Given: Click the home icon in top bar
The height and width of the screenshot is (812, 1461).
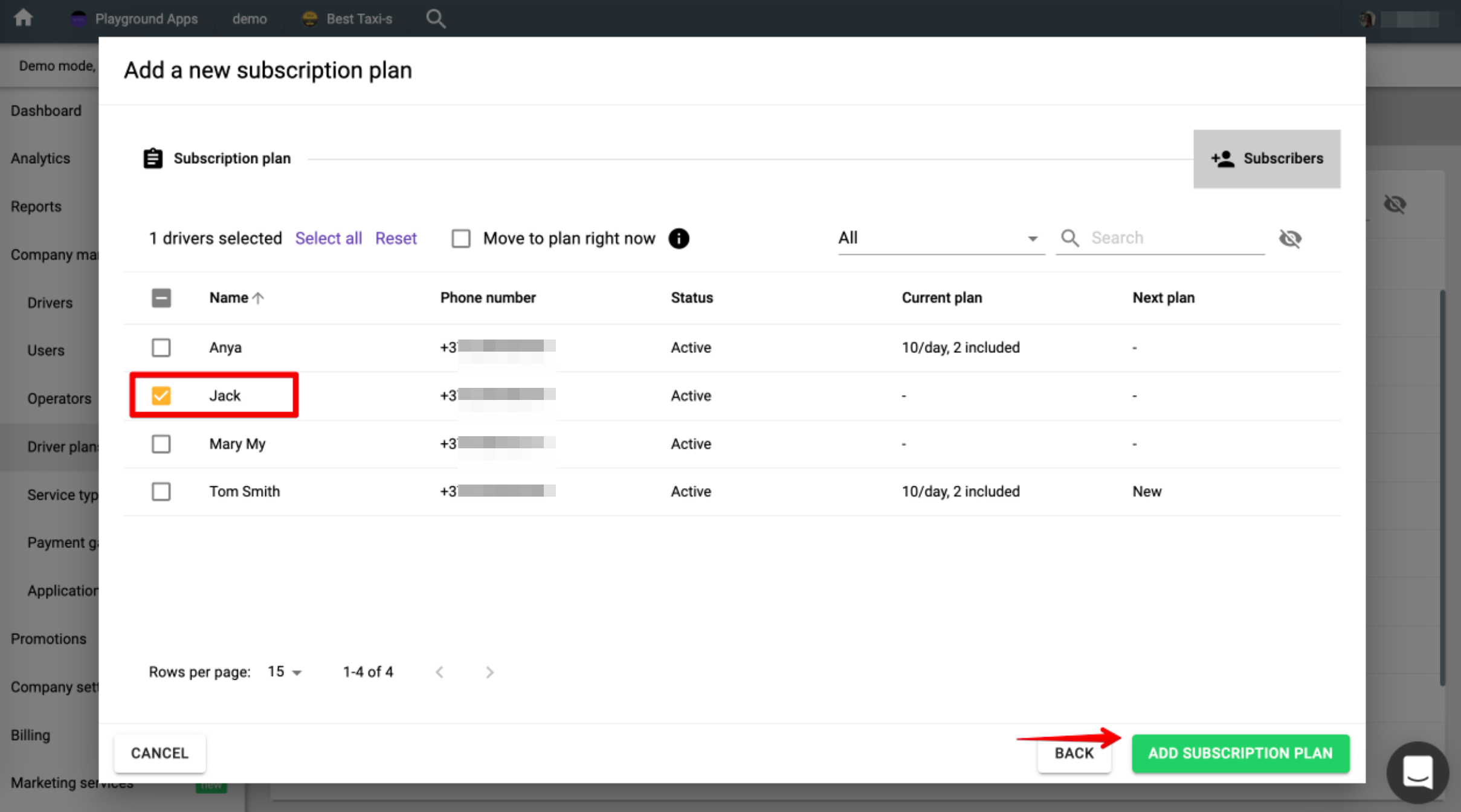Looking at the screenshot, I should [x=23, y=18].
